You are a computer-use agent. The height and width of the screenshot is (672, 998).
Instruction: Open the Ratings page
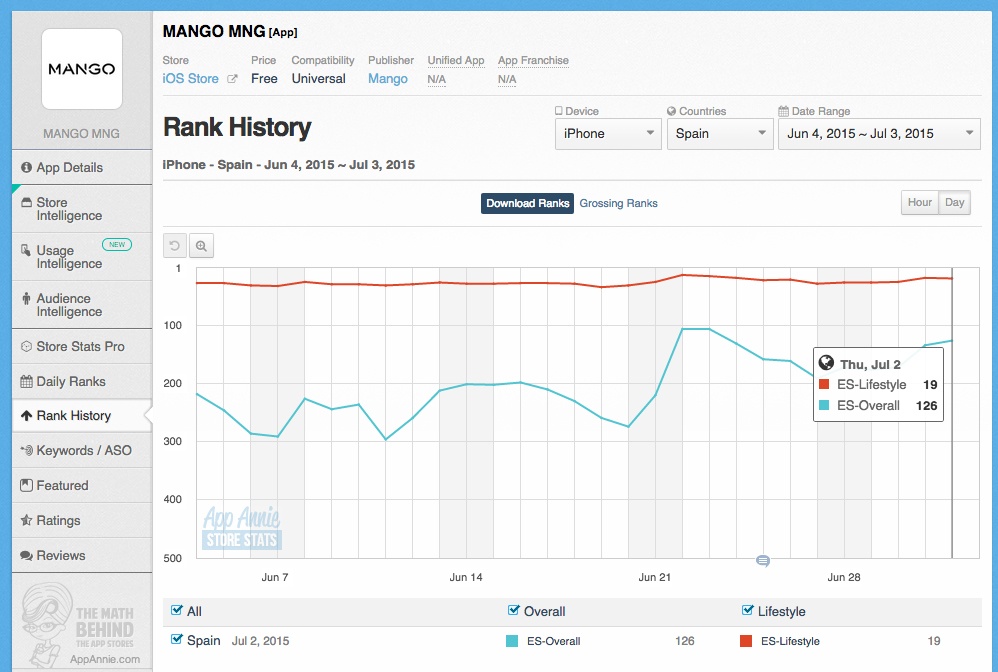81,520
